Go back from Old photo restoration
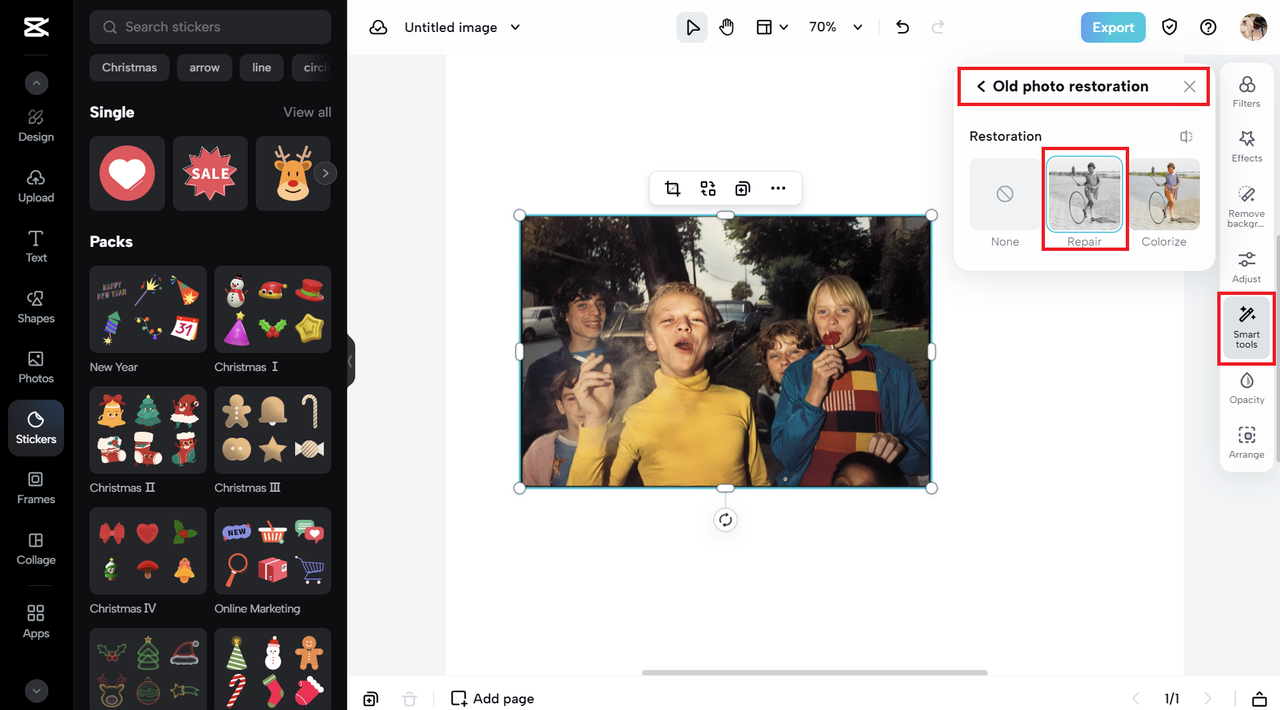Image resolution: width=1280 pixels, height=710 pixels. pyautogui.click(x=981, y=86)
